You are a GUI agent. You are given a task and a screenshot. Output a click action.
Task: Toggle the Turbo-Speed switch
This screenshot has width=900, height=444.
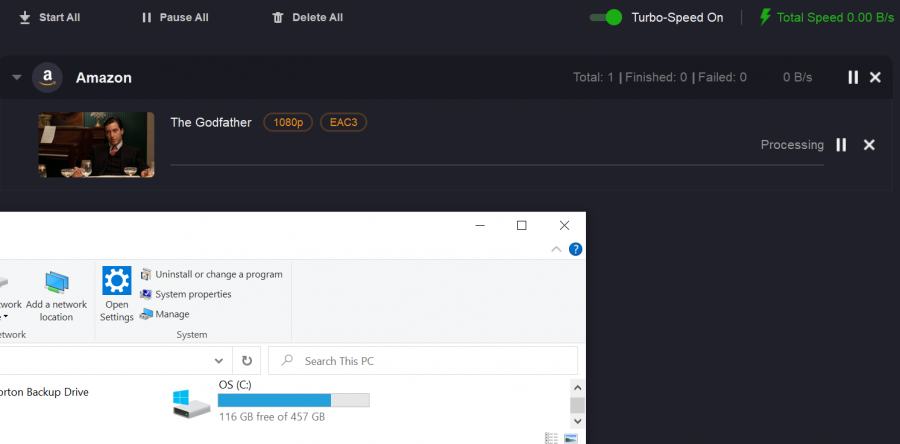pyautogui.click(x=606, y=17)
